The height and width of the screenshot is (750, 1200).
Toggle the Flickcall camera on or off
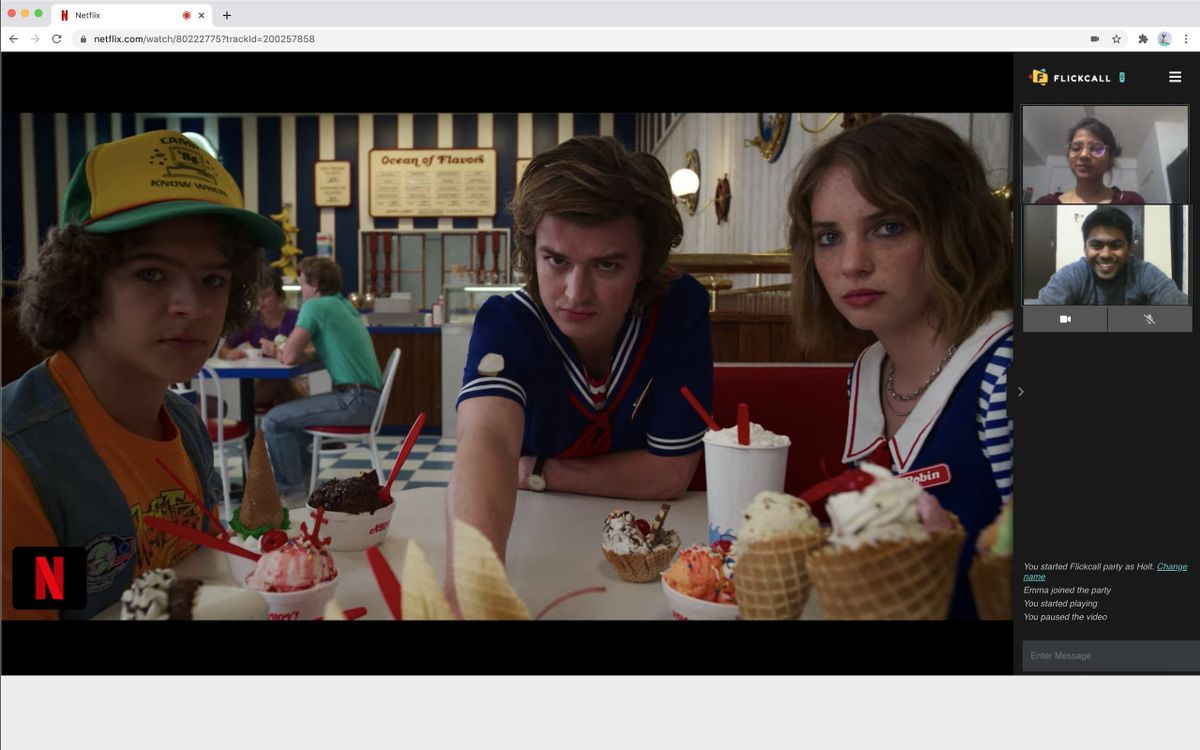1065,319
